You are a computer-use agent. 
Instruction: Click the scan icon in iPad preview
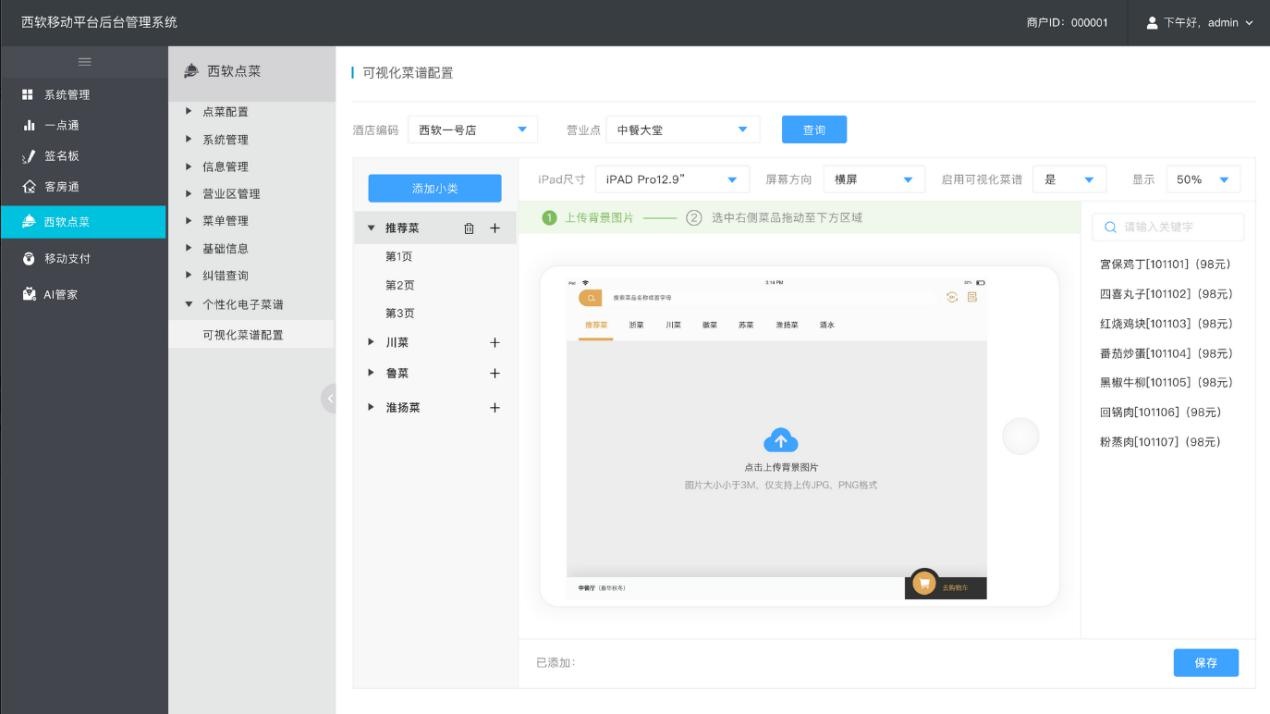tap(952, 297)
